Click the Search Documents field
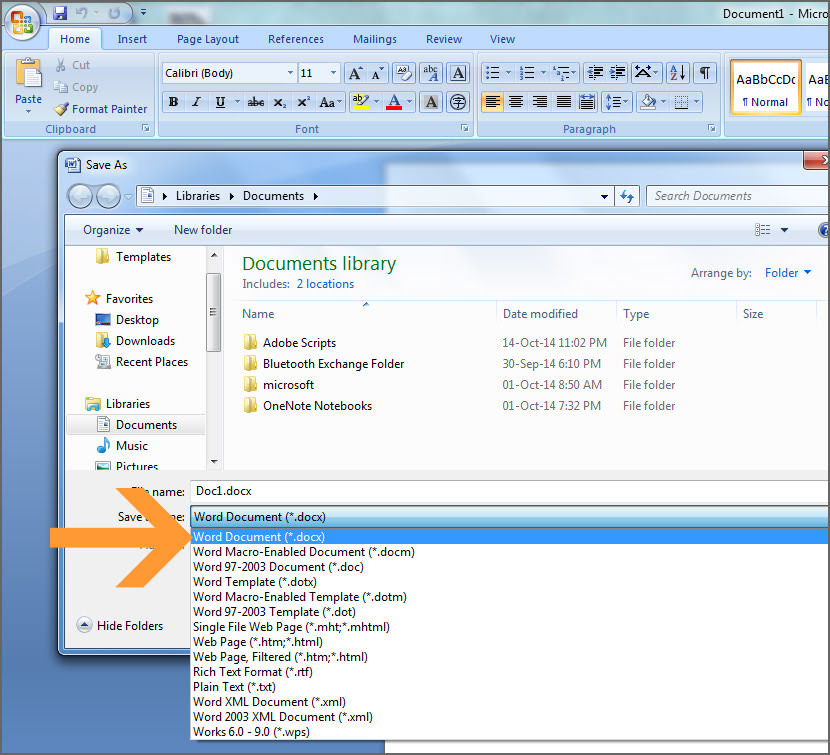Viewport: 830px width, 755px height. click(738, 196)
